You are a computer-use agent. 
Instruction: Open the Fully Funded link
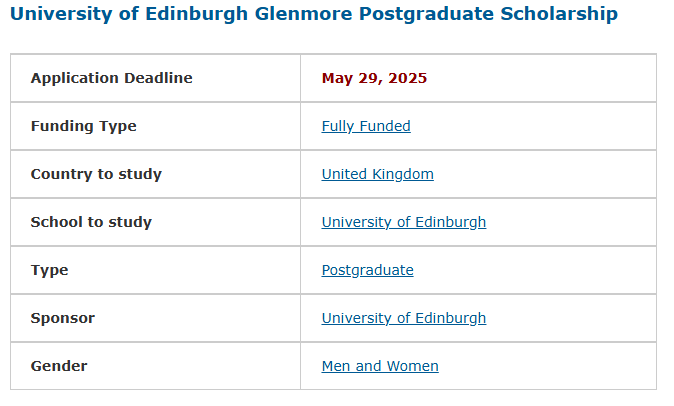(366, 126)
